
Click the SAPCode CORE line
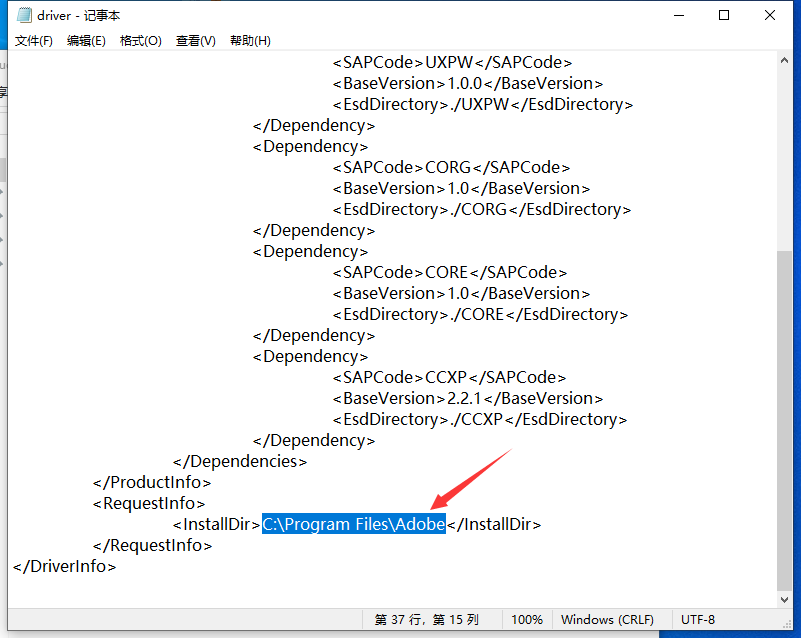click(x=450, y=272)
